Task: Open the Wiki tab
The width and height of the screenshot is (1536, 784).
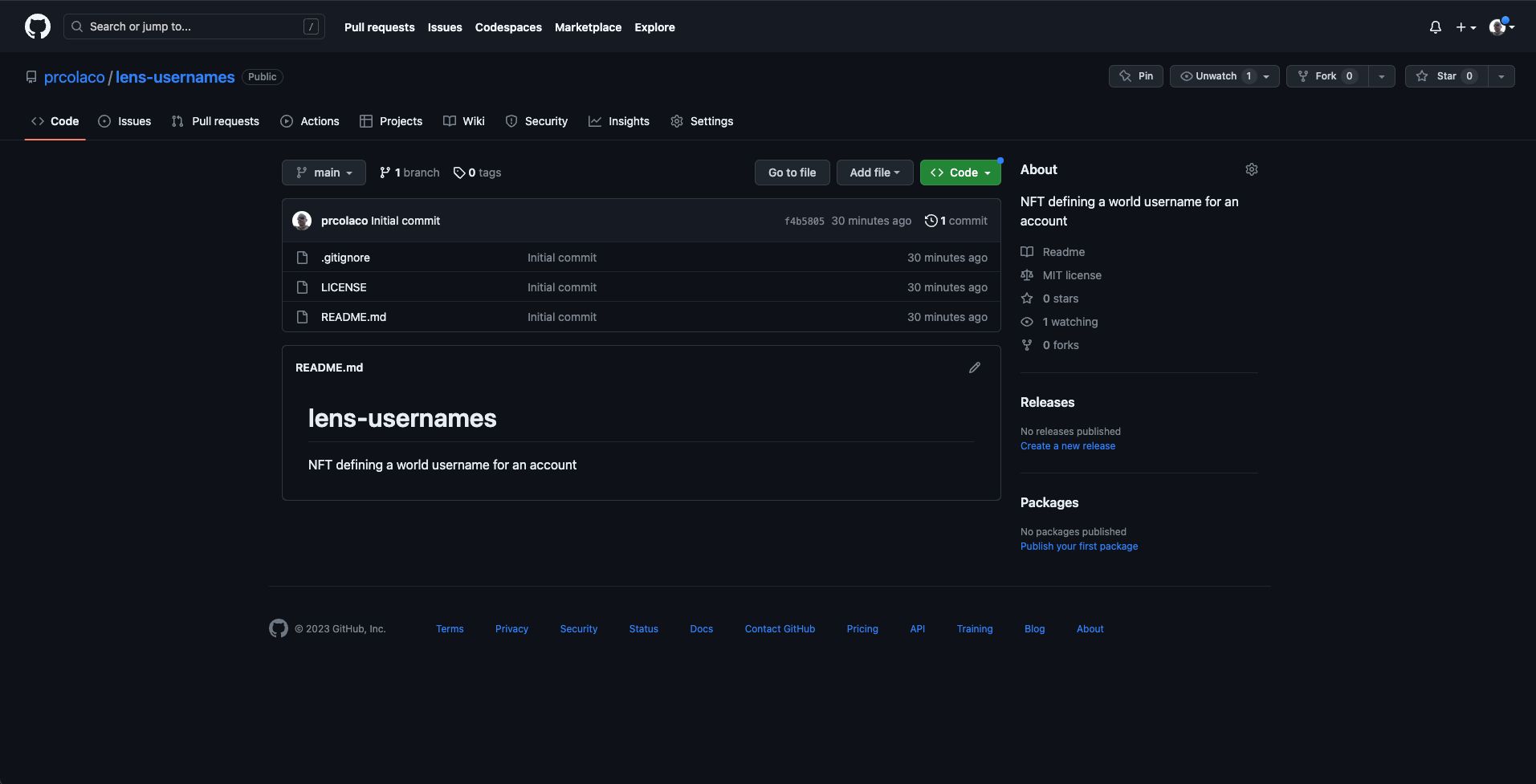Action: point(464,121)
